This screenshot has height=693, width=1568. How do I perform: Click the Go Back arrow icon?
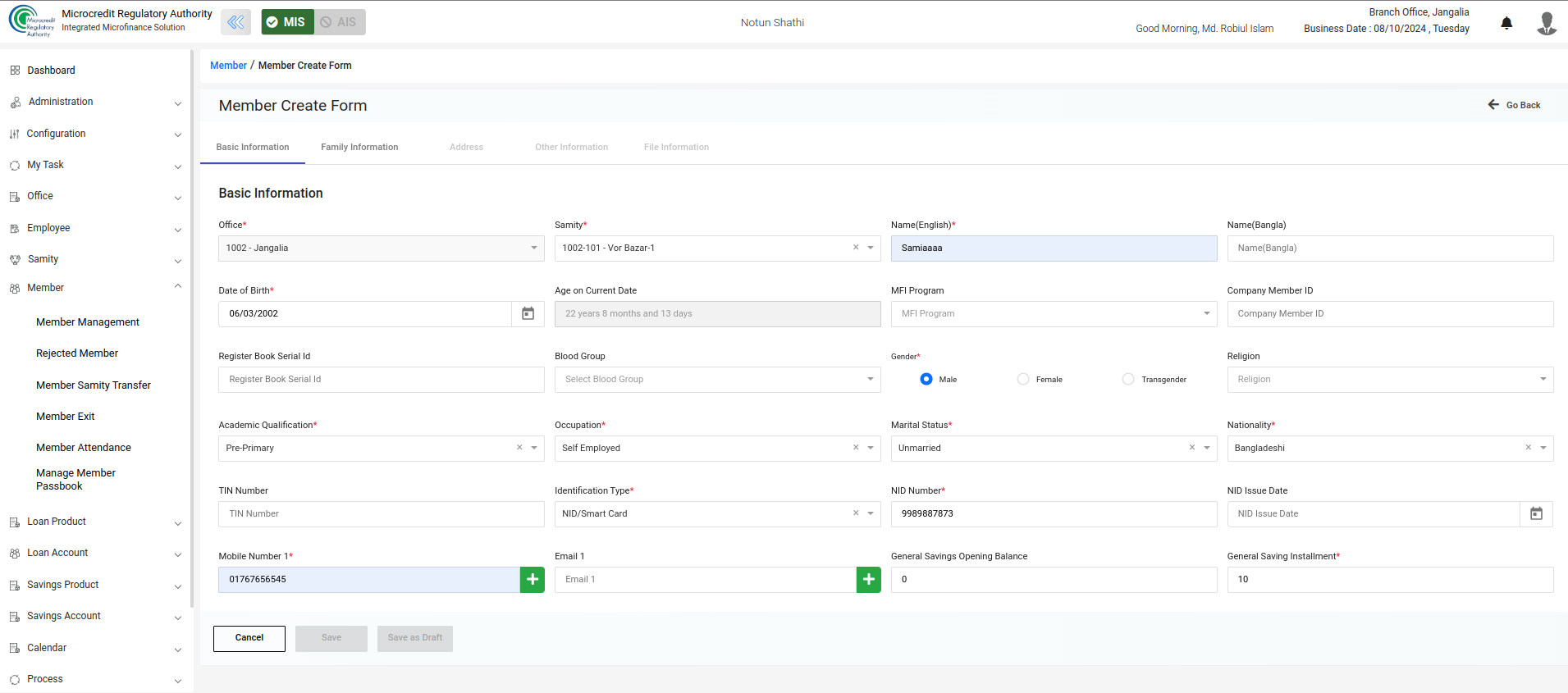tap(1493, 105)
